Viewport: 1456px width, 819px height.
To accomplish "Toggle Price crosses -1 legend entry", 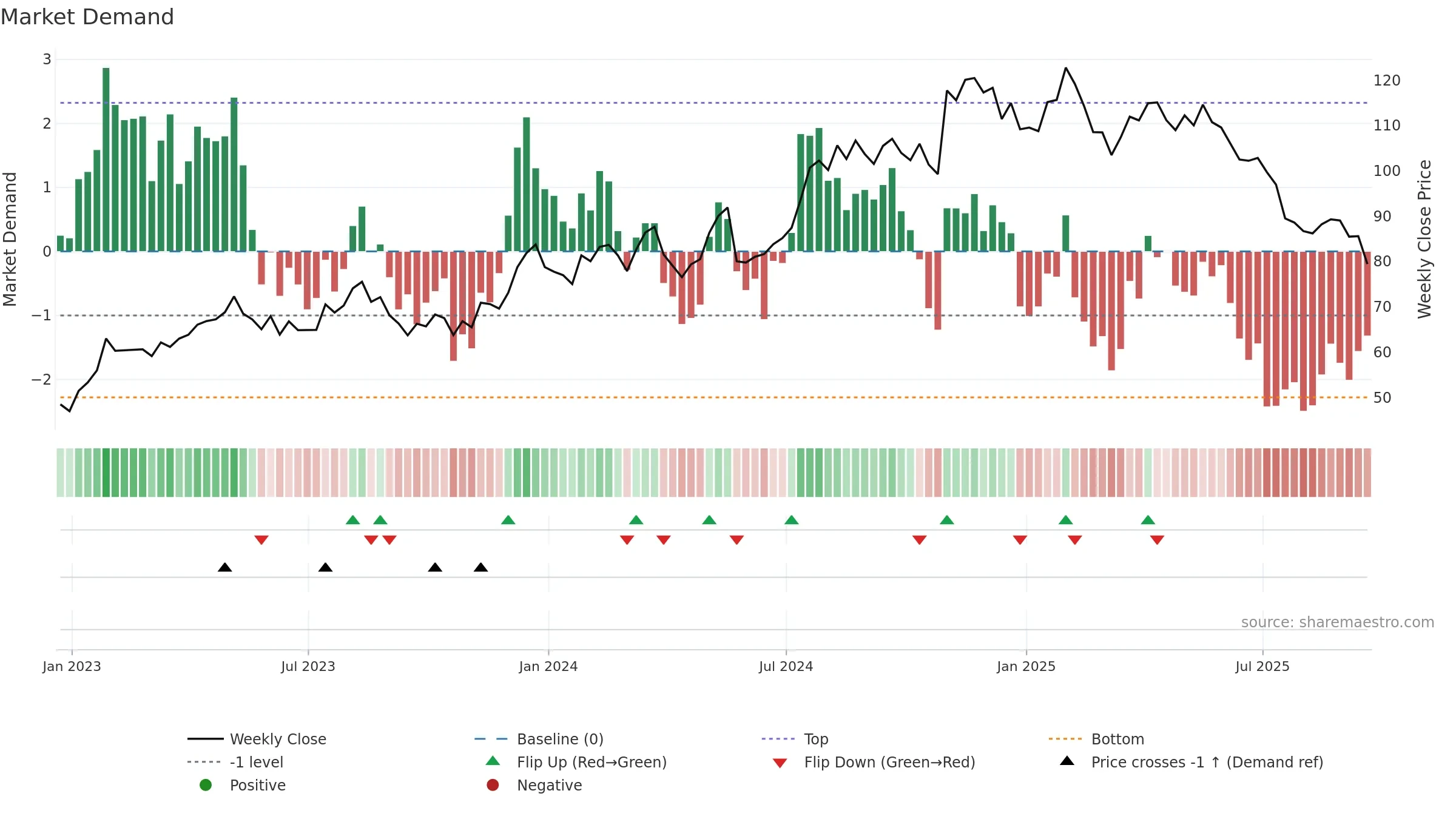I will point(1191,762).
